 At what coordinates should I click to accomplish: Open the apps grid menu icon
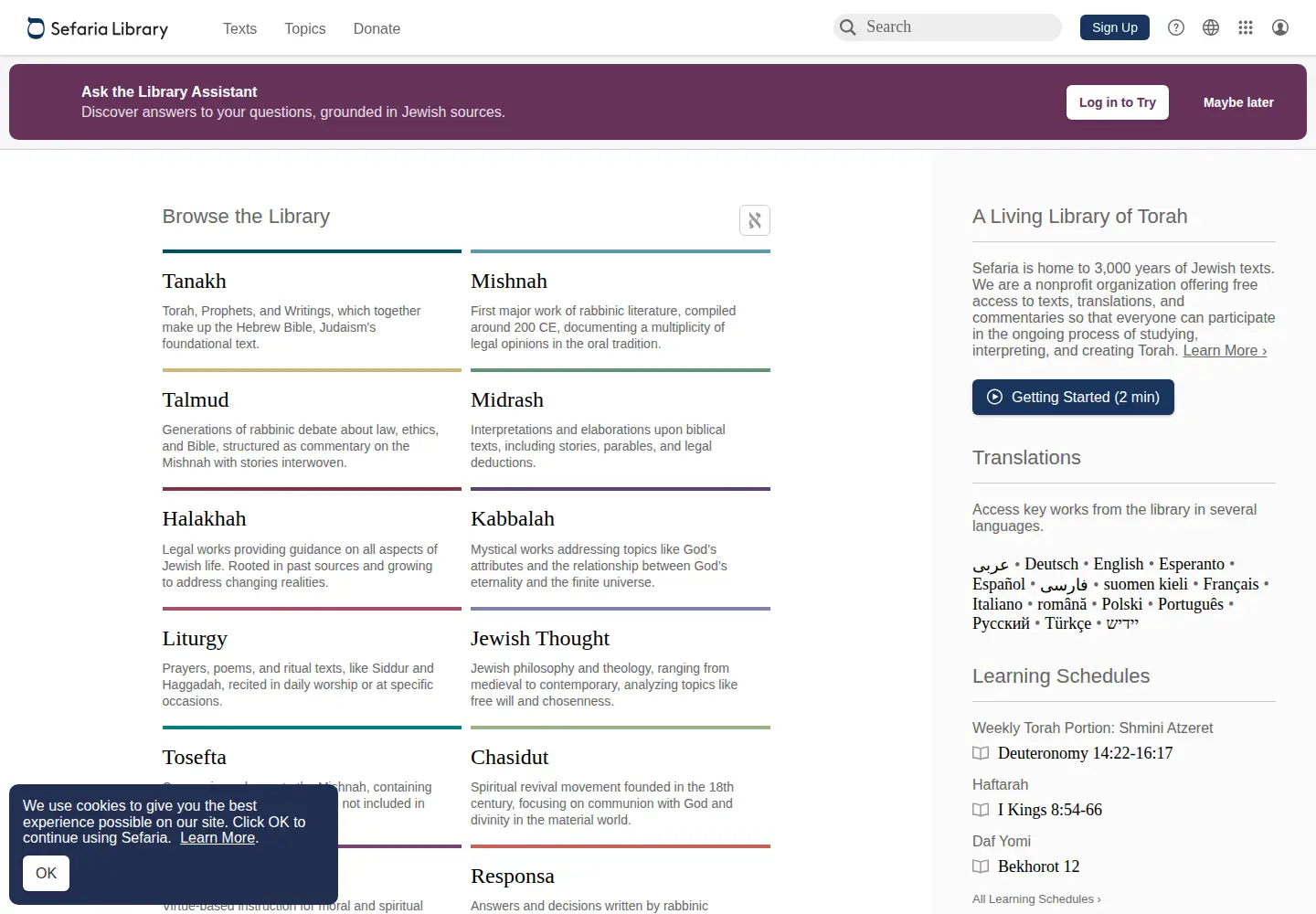coord(1246,27)
